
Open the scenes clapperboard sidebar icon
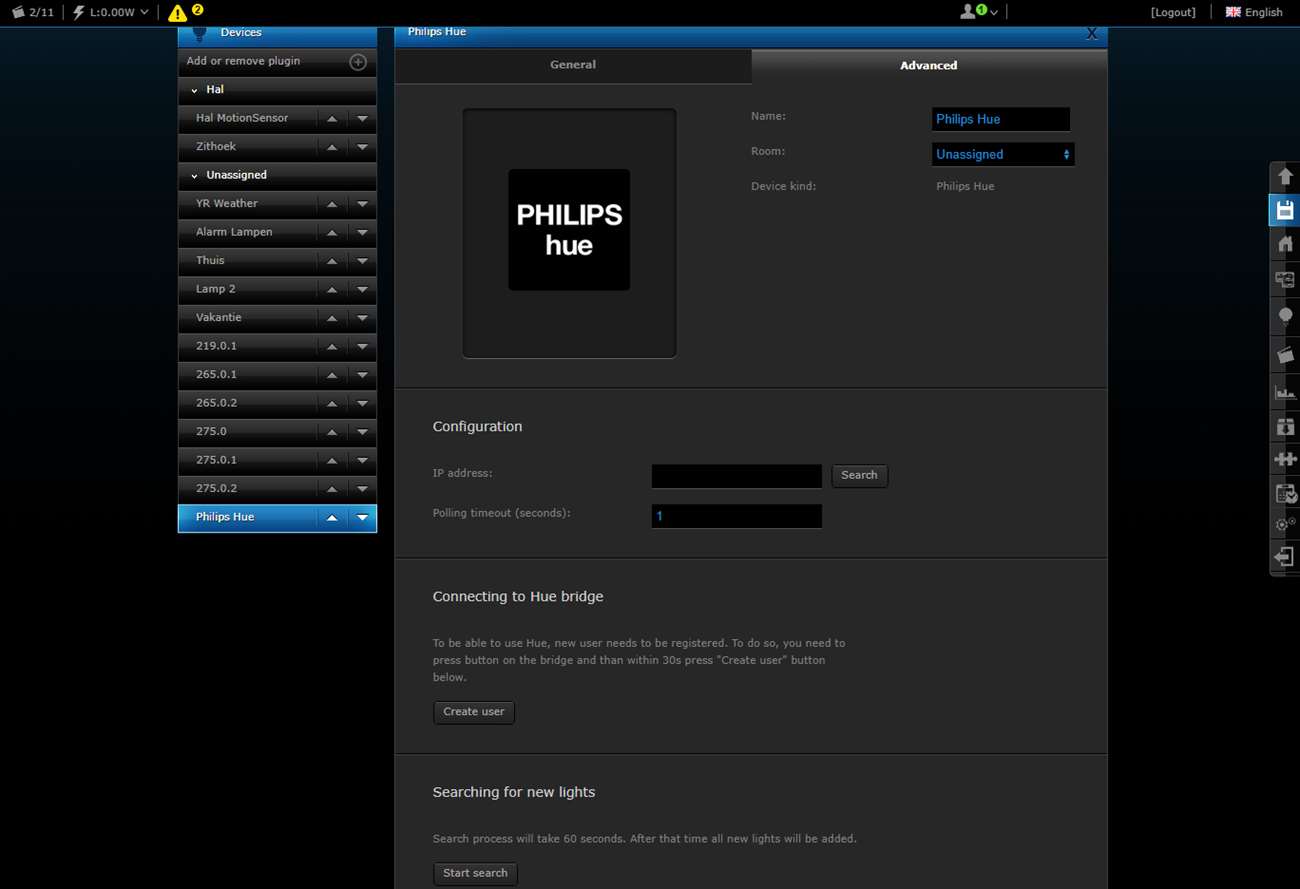(x=1285, y=354)
